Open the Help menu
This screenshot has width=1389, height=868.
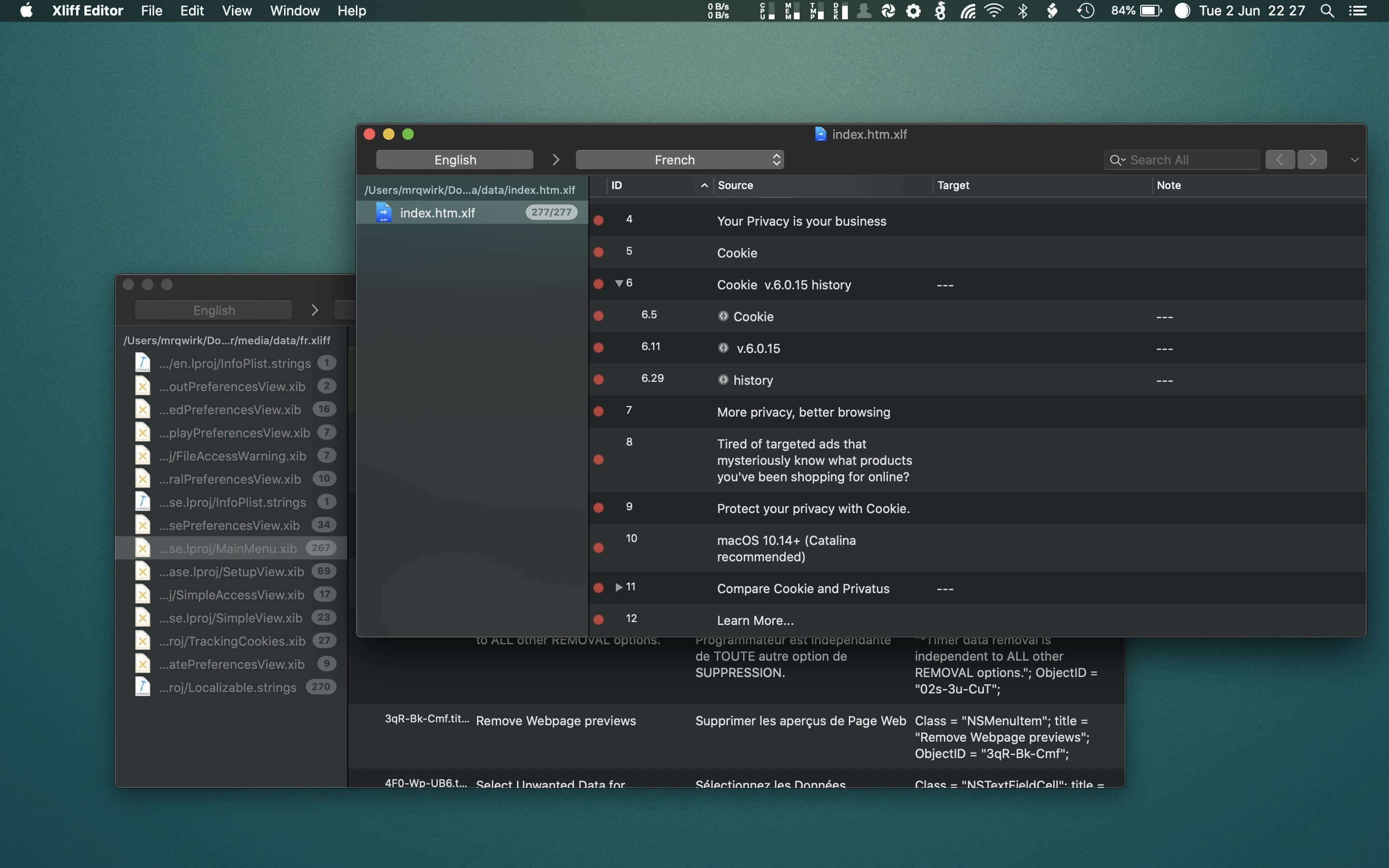(x=351, y=10)
